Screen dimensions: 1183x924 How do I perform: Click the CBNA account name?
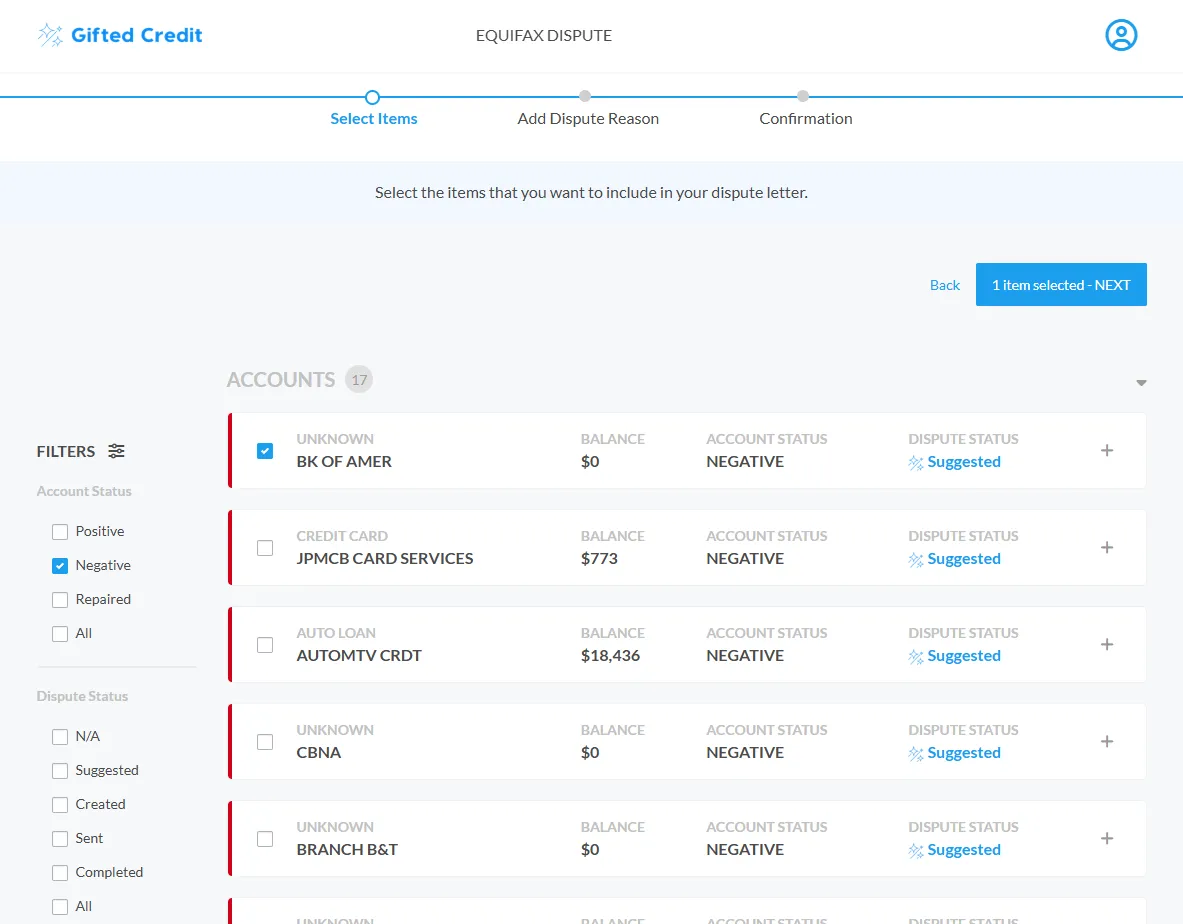(318, 753)
